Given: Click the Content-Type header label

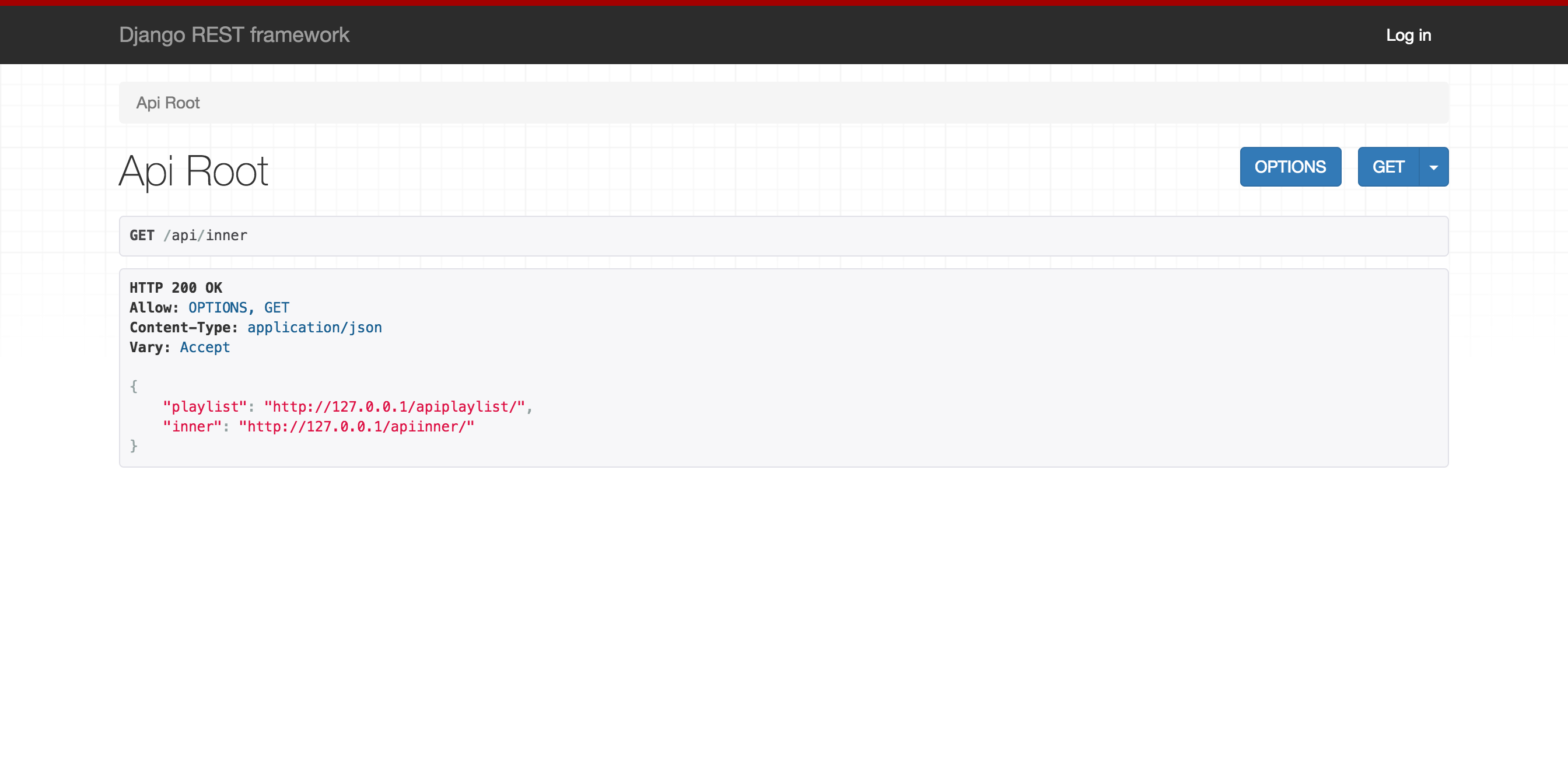Looking at the screenshot, I should point(183,328).
